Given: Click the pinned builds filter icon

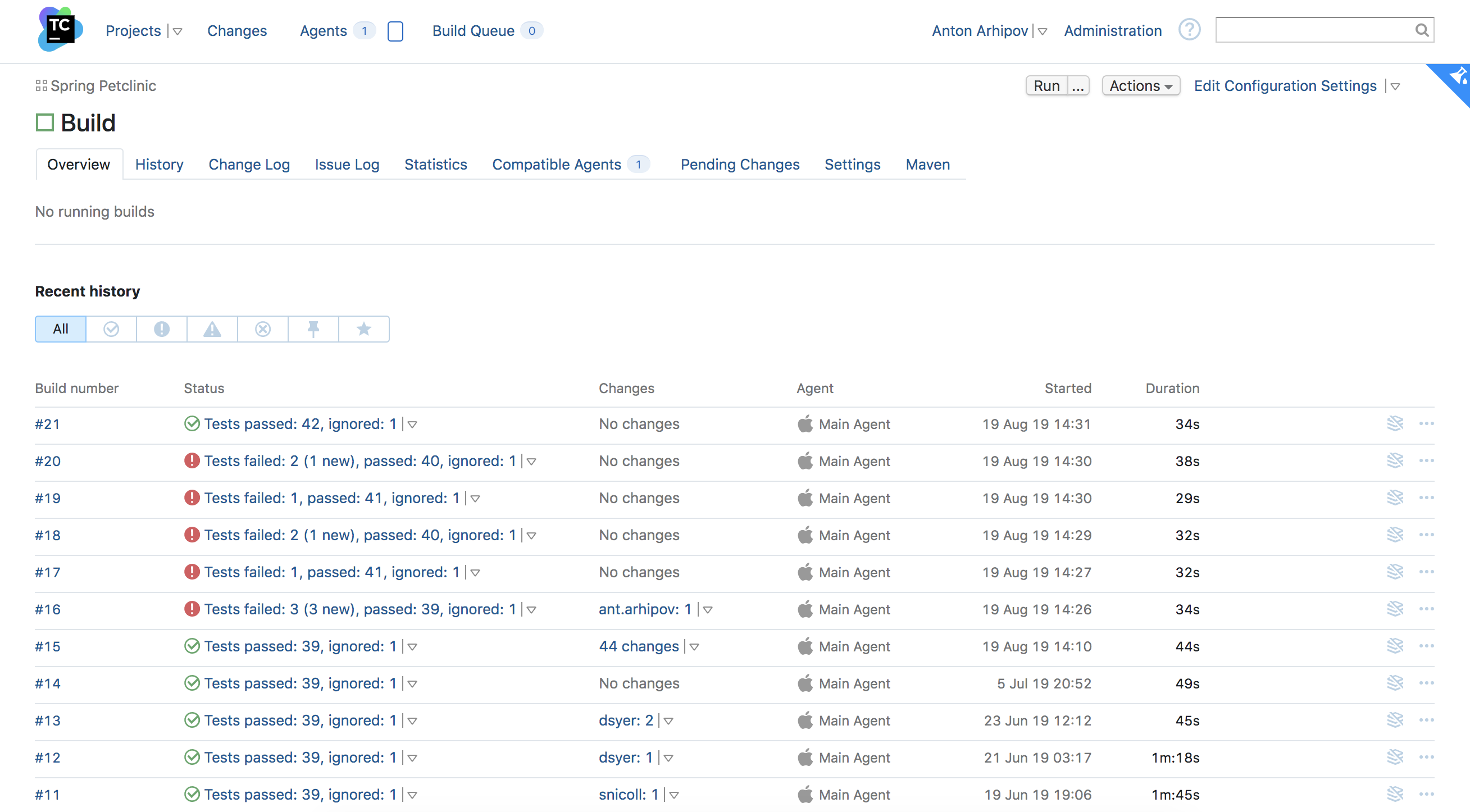Looking at the screenshot, I should tap(313, 328).
